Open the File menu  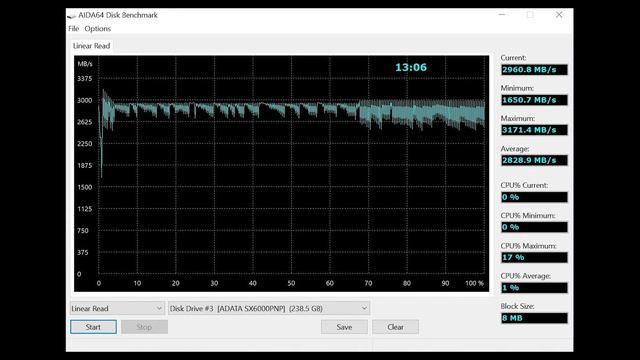73,29
